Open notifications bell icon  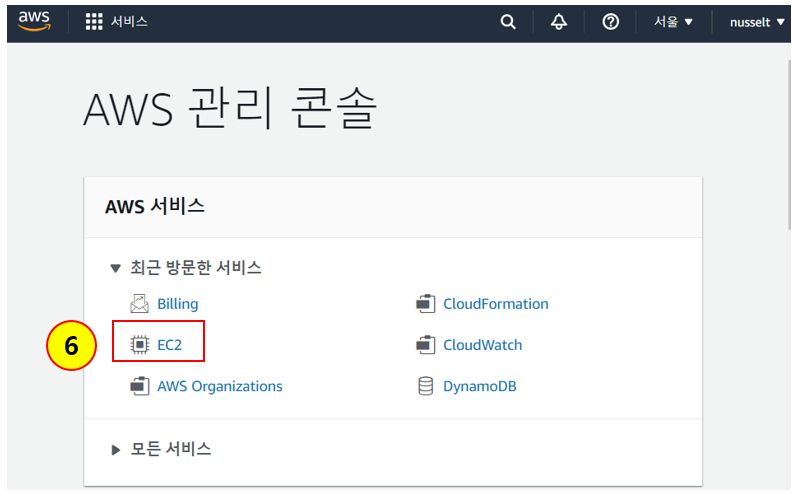pyautogui.click(x=559, y=22)
